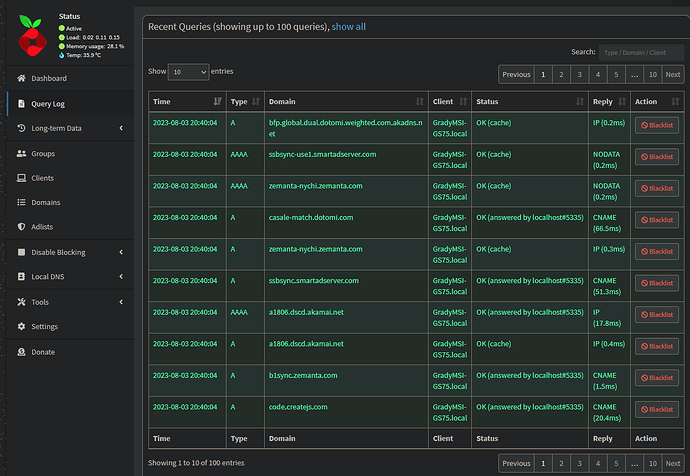Click the Adlists shield icon in sidebar
690x476 pixels.
tap(22, 227)
